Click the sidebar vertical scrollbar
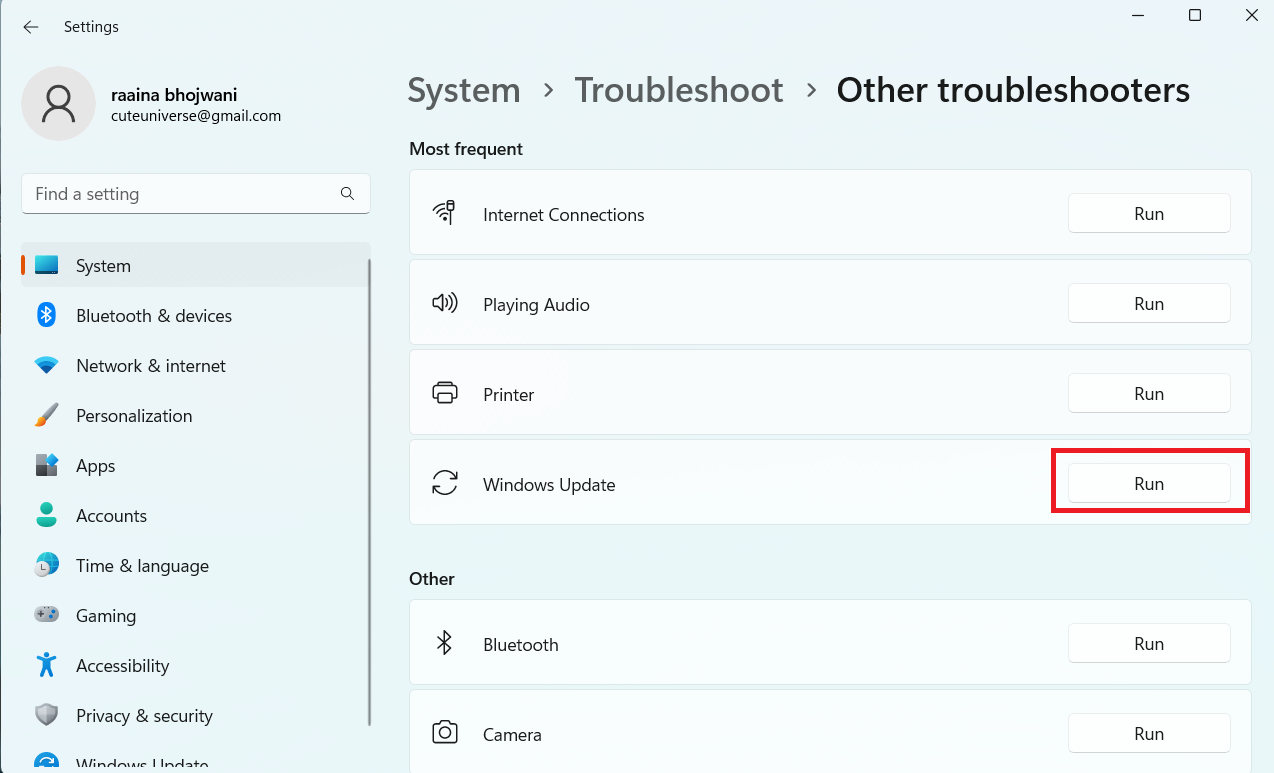Screen dimensions: 1274x773 coord(370,490)
